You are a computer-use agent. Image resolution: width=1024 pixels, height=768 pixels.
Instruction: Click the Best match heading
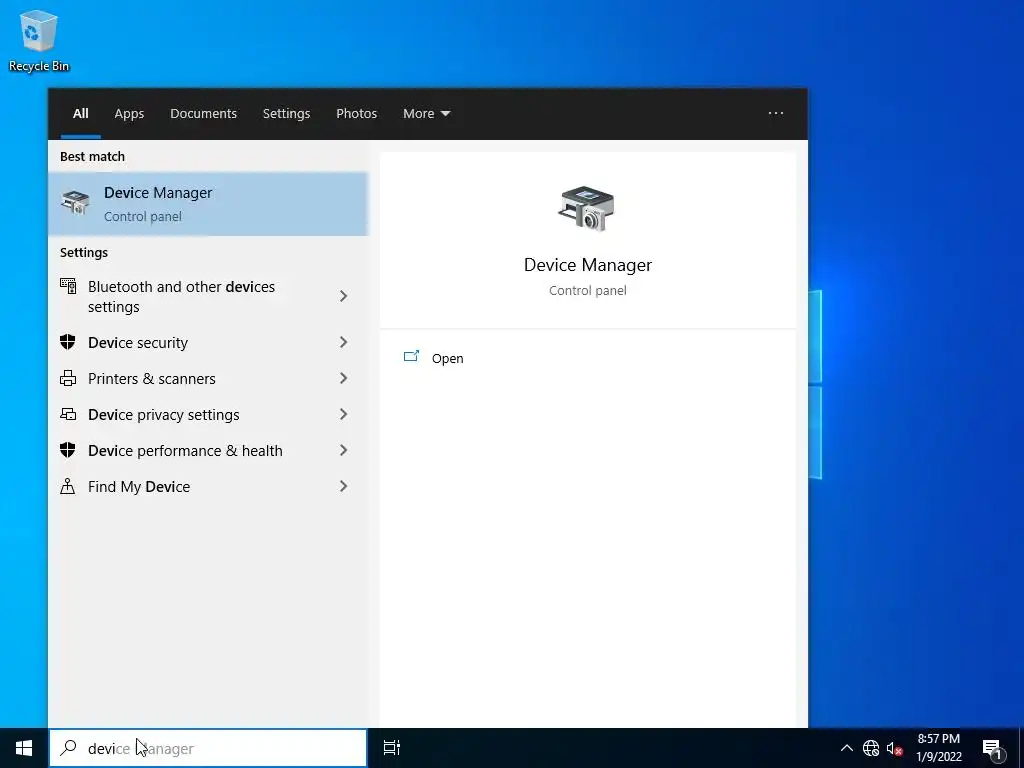[x=92, y=156]
